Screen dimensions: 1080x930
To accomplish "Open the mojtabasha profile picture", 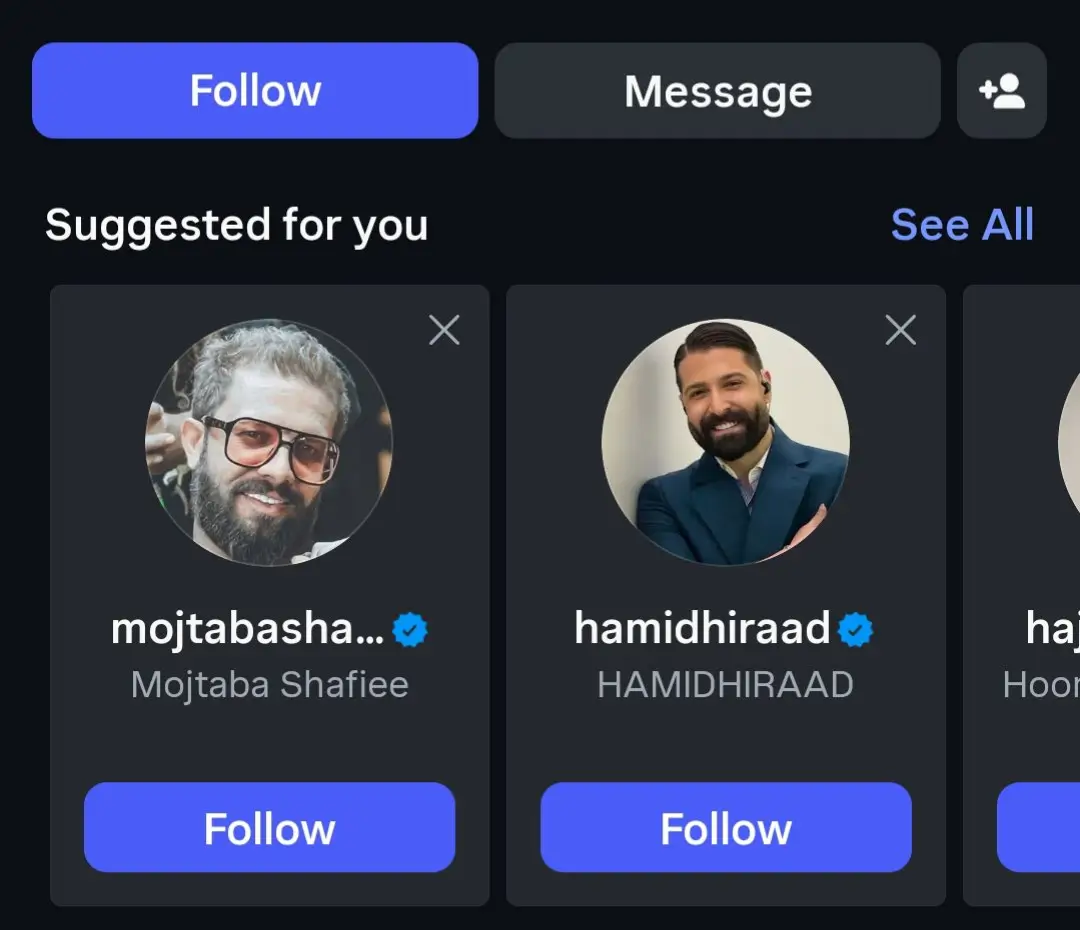I will [x=269, y=442].
